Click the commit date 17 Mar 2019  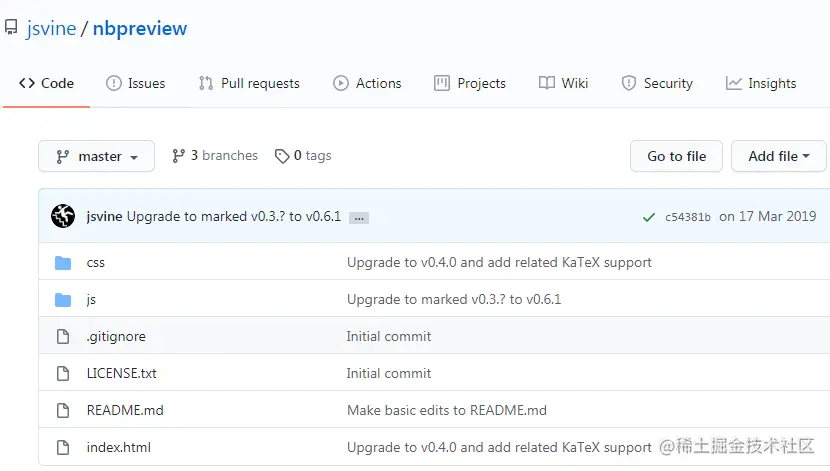click(x=768, y=216)
